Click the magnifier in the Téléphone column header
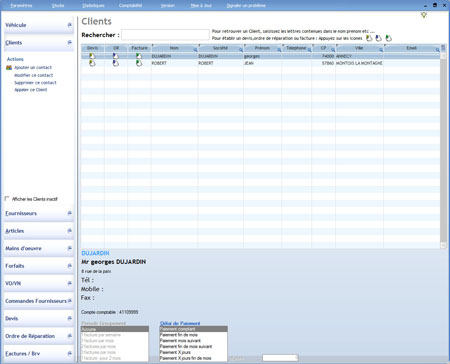The height and width of the screenshot is (364, 450). tap(309, 50)
